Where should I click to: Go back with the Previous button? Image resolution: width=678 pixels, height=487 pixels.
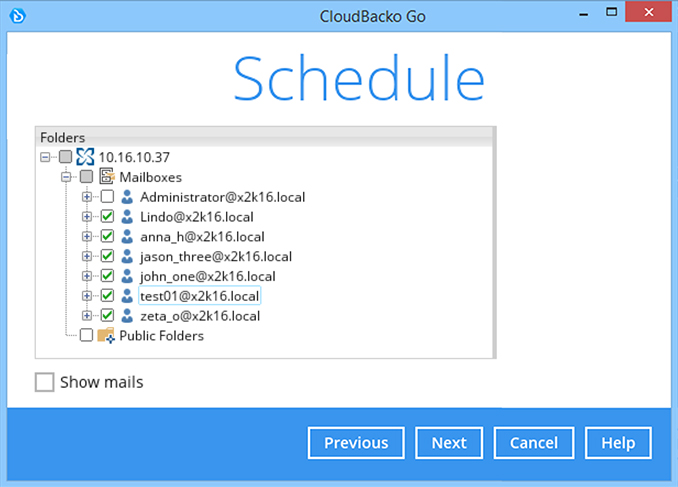coord(355,443)
